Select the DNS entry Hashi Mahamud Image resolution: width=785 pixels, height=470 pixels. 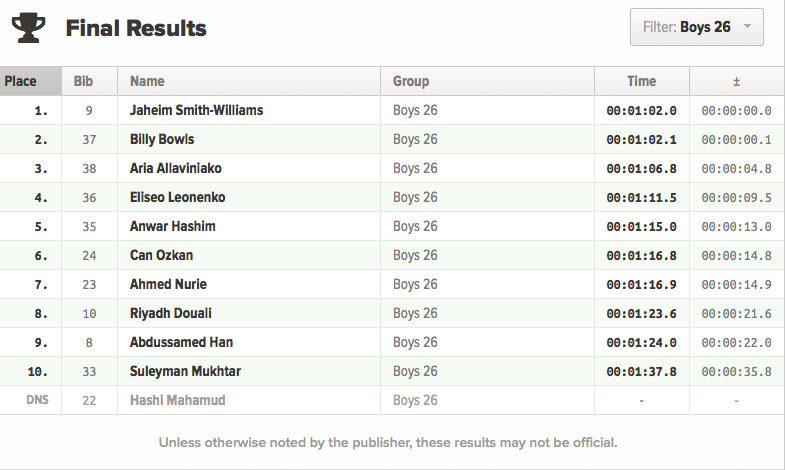coord(177,400)
